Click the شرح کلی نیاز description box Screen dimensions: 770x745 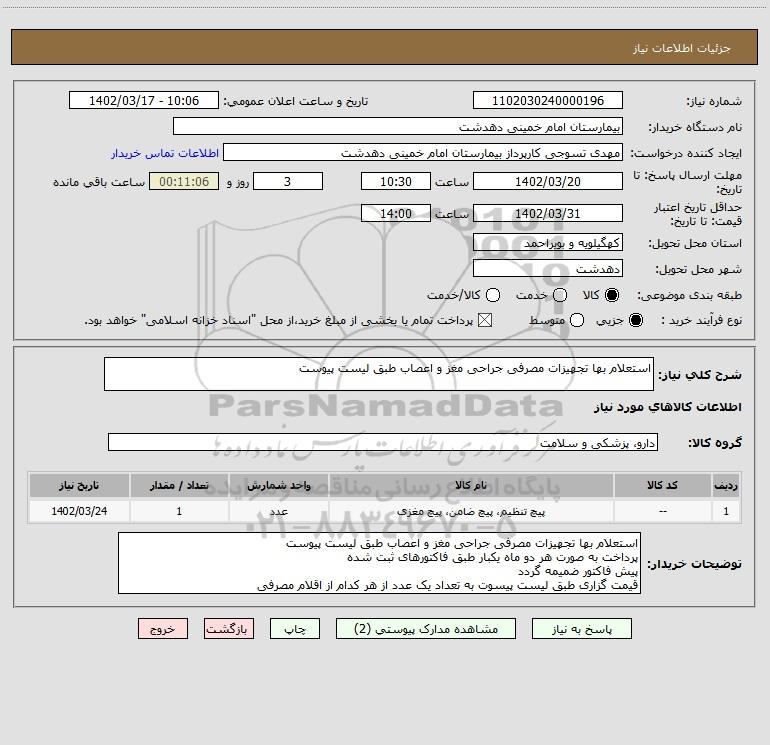pos(379,374)
